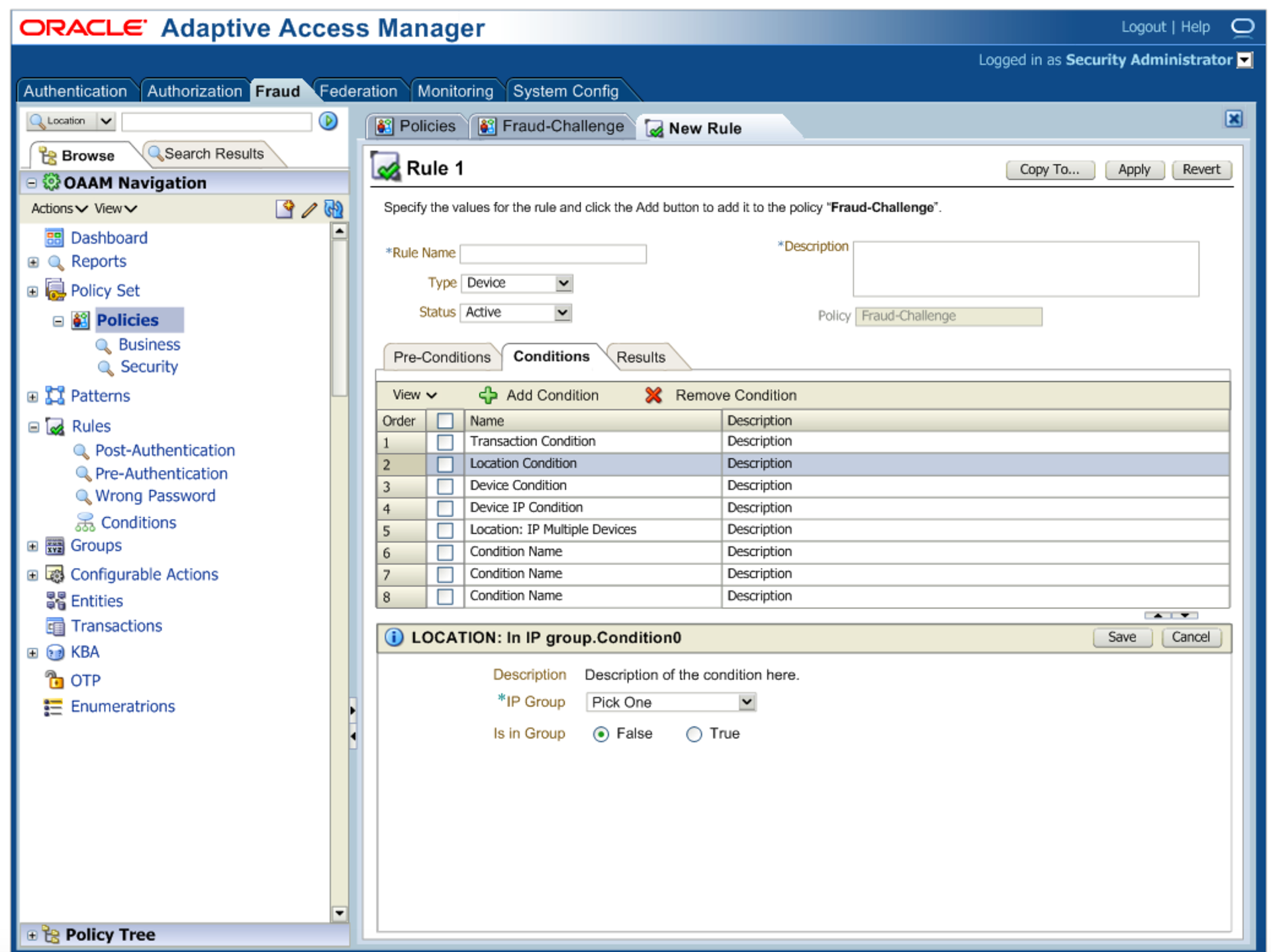Click inside the Rule Name input field
This screenshot has width=1271, height=952.
click(x=553, y=254)
